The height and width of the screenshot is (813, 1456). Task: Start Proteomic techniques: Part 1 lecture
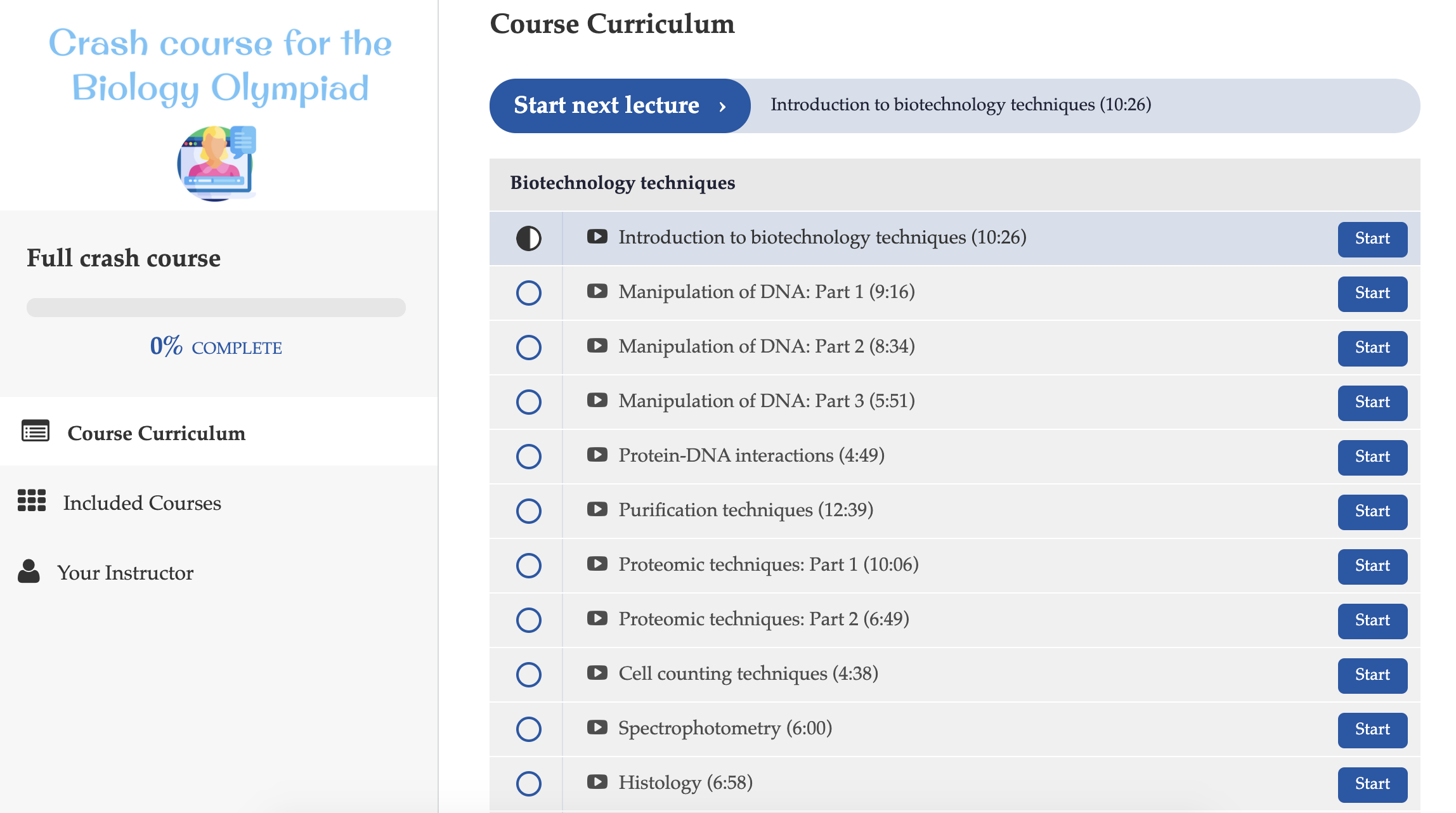(1372, 566)
